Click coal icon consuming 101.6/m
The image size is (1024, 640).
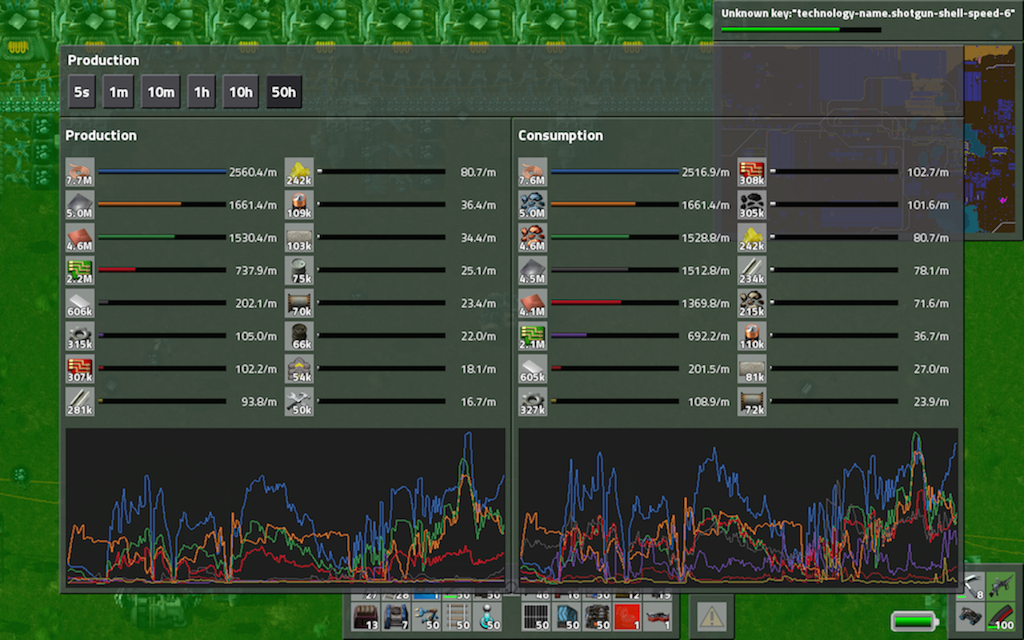tap(752, 205)
